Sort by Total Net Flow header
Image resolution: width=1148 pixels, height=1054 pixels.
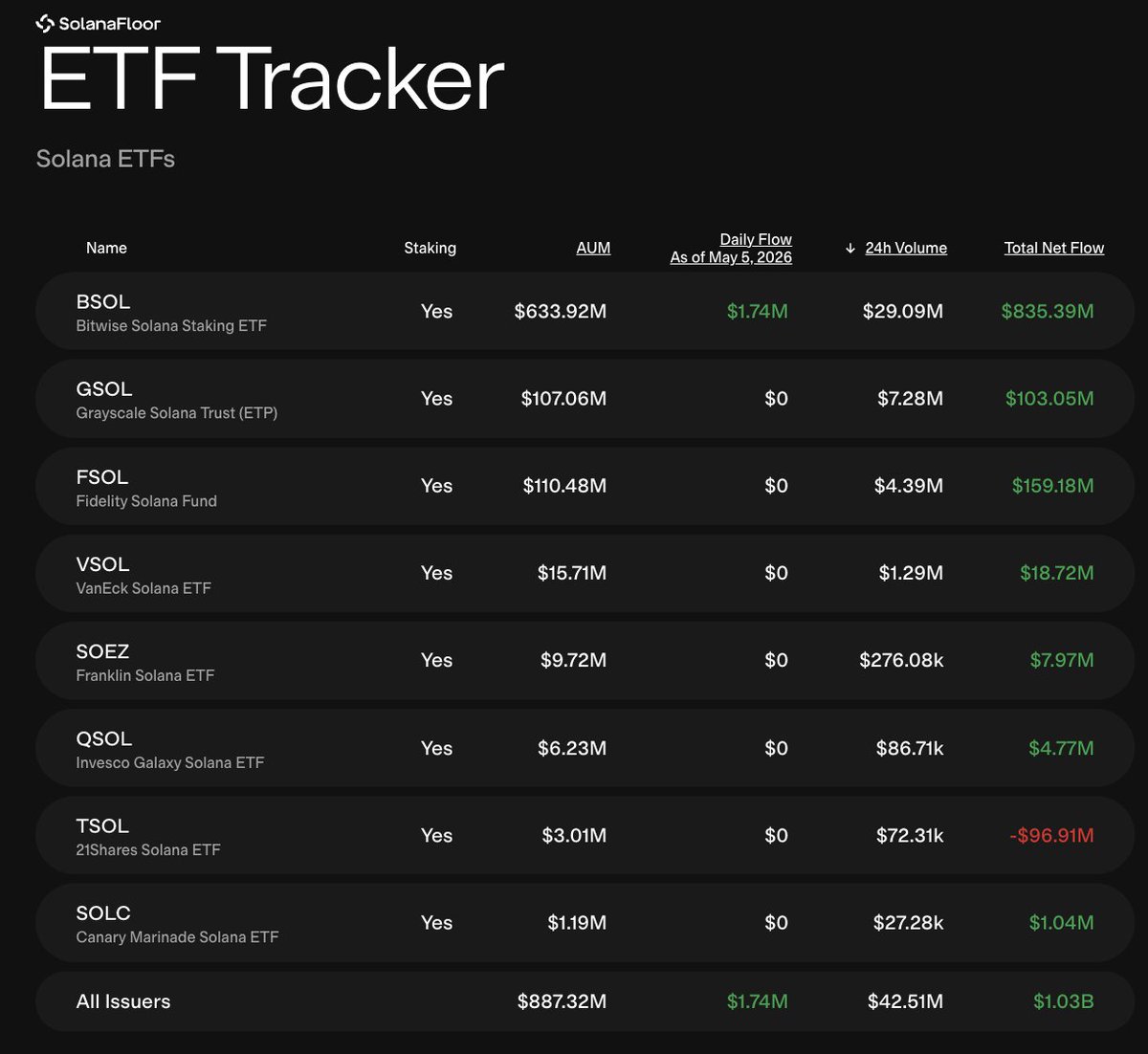tap(1054, 248)
